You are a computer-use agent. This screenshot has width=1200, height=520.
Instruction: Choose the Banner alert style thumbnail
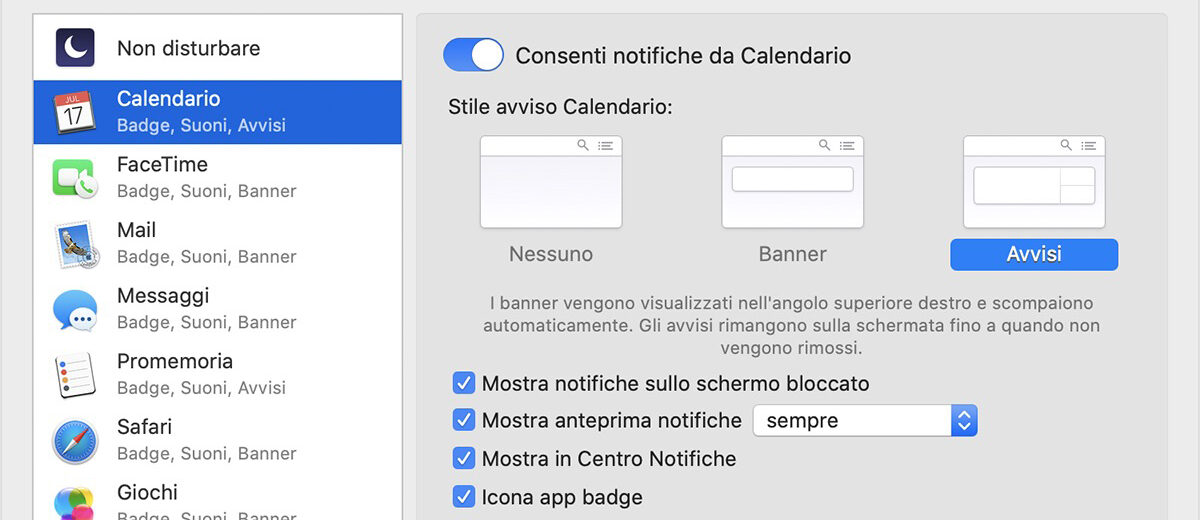[x=793, y=182]
